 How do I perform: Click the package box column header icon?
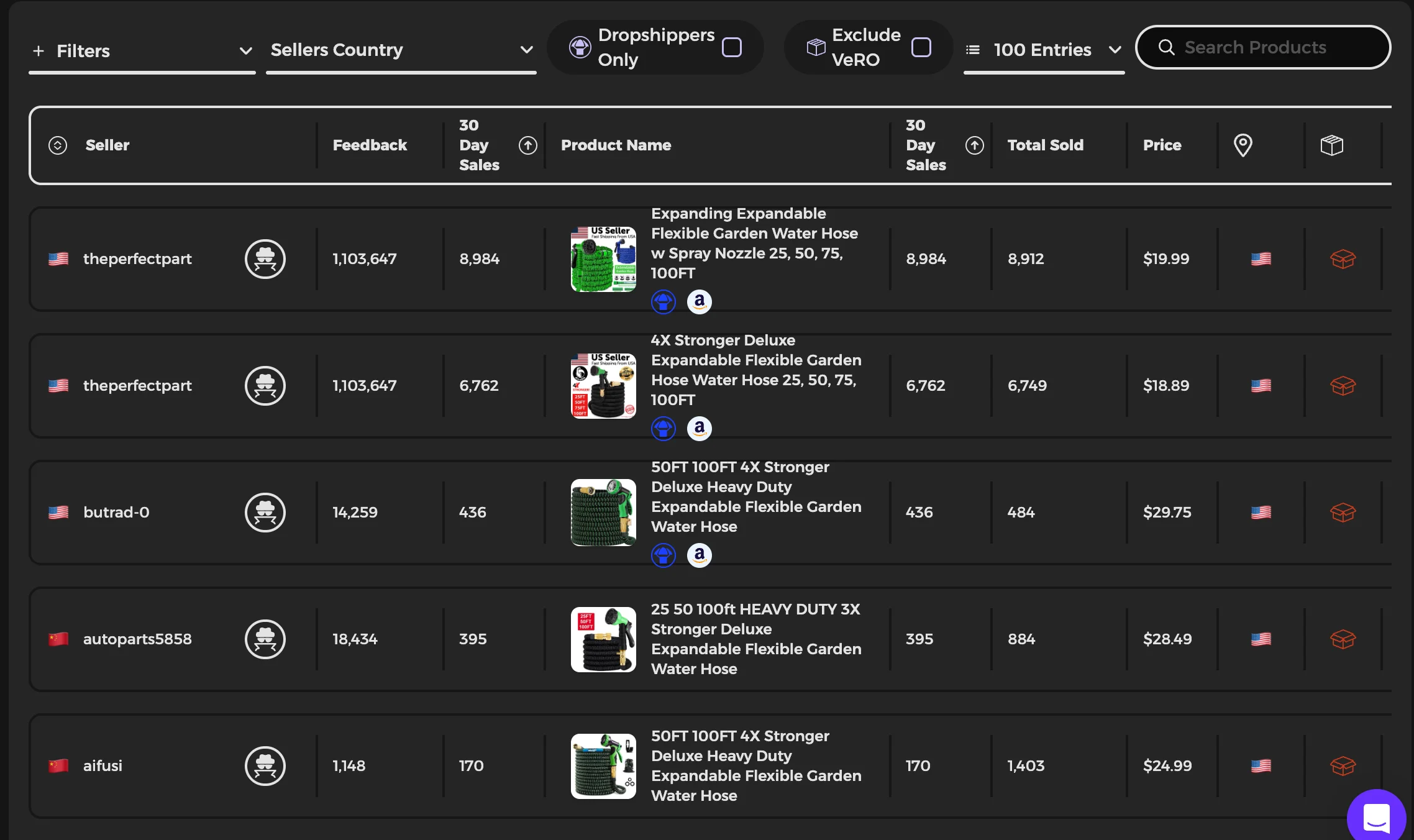click(x=1331, y=145)
